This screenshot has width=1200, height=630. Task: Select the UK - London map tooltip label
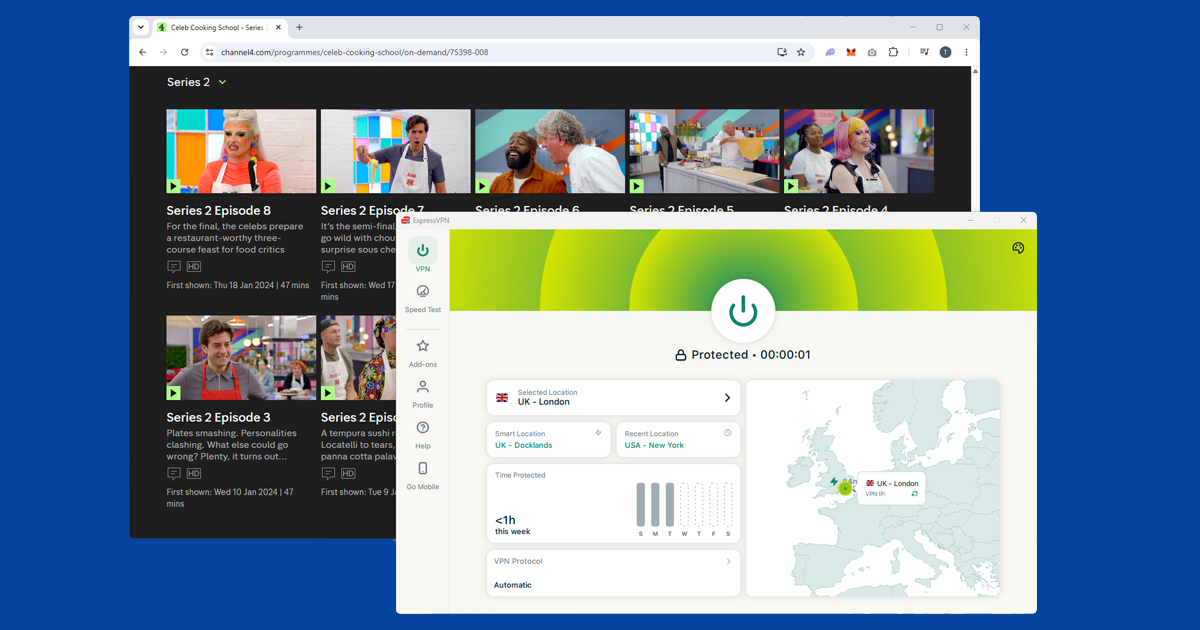(897, 483)
